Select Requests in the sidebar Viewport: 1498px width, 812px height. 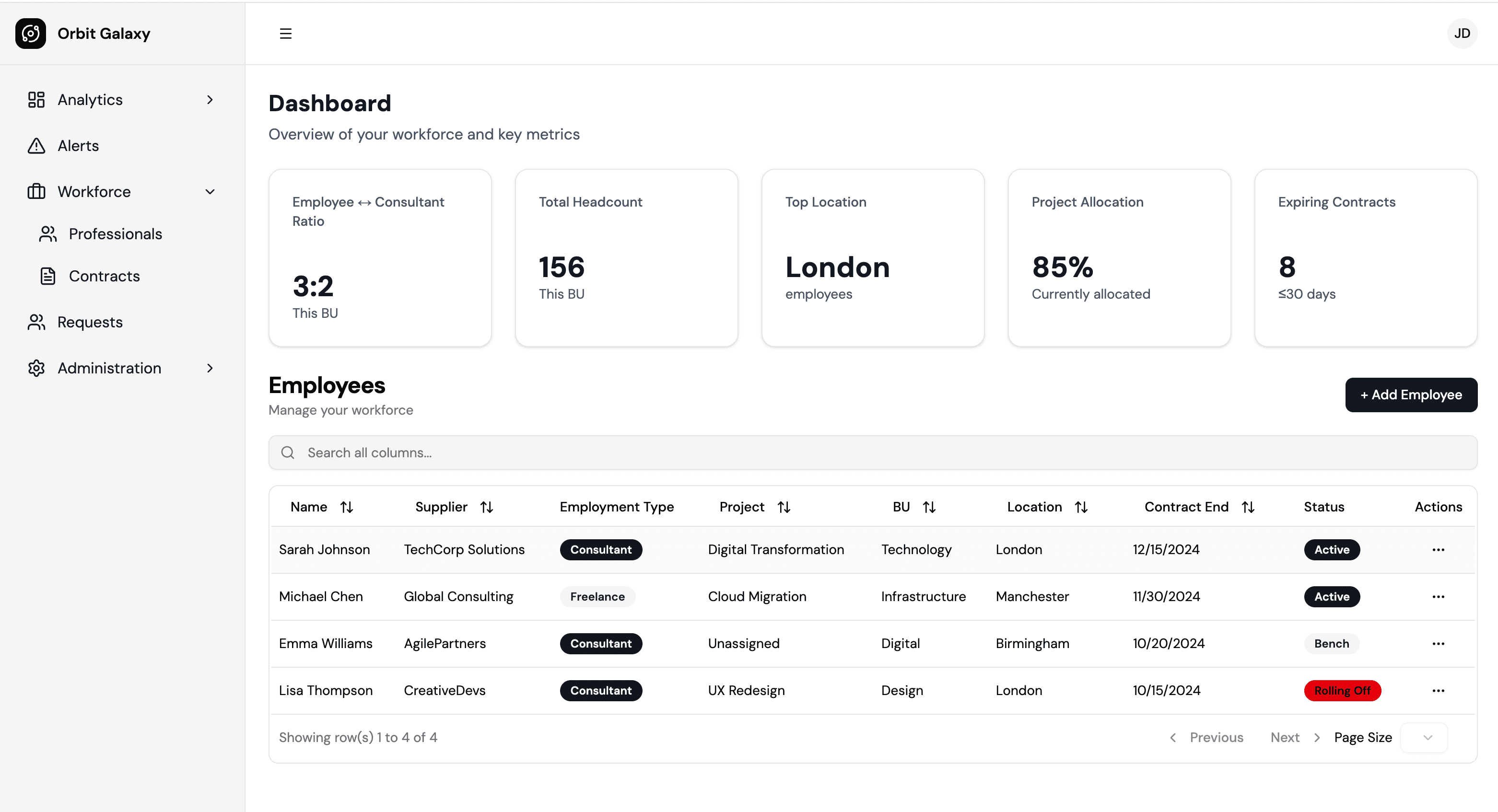pyautogui.click(x=89, y=322)
